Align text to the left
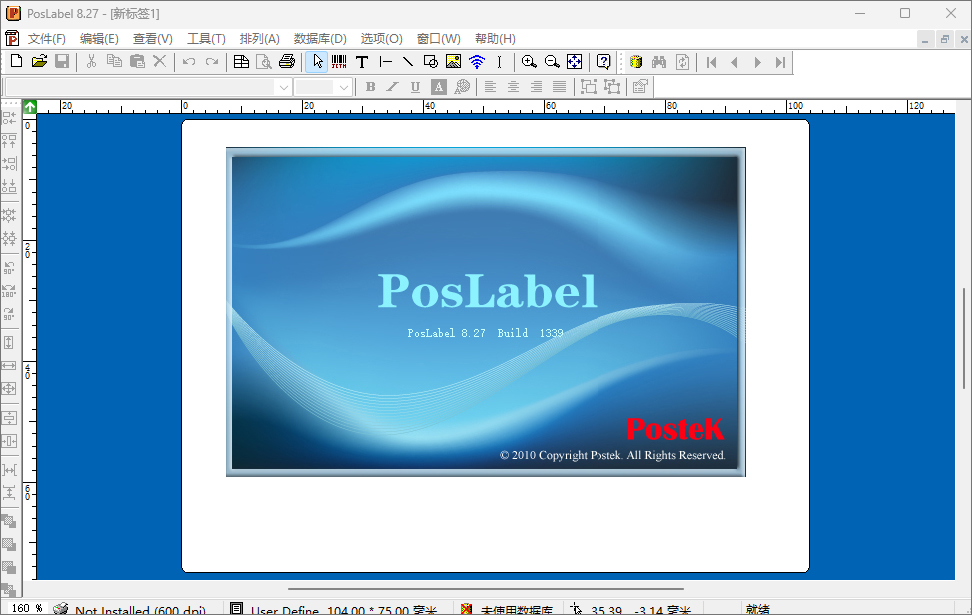The height and width of the screenshot is (615, 972). (x=490, y=87)
